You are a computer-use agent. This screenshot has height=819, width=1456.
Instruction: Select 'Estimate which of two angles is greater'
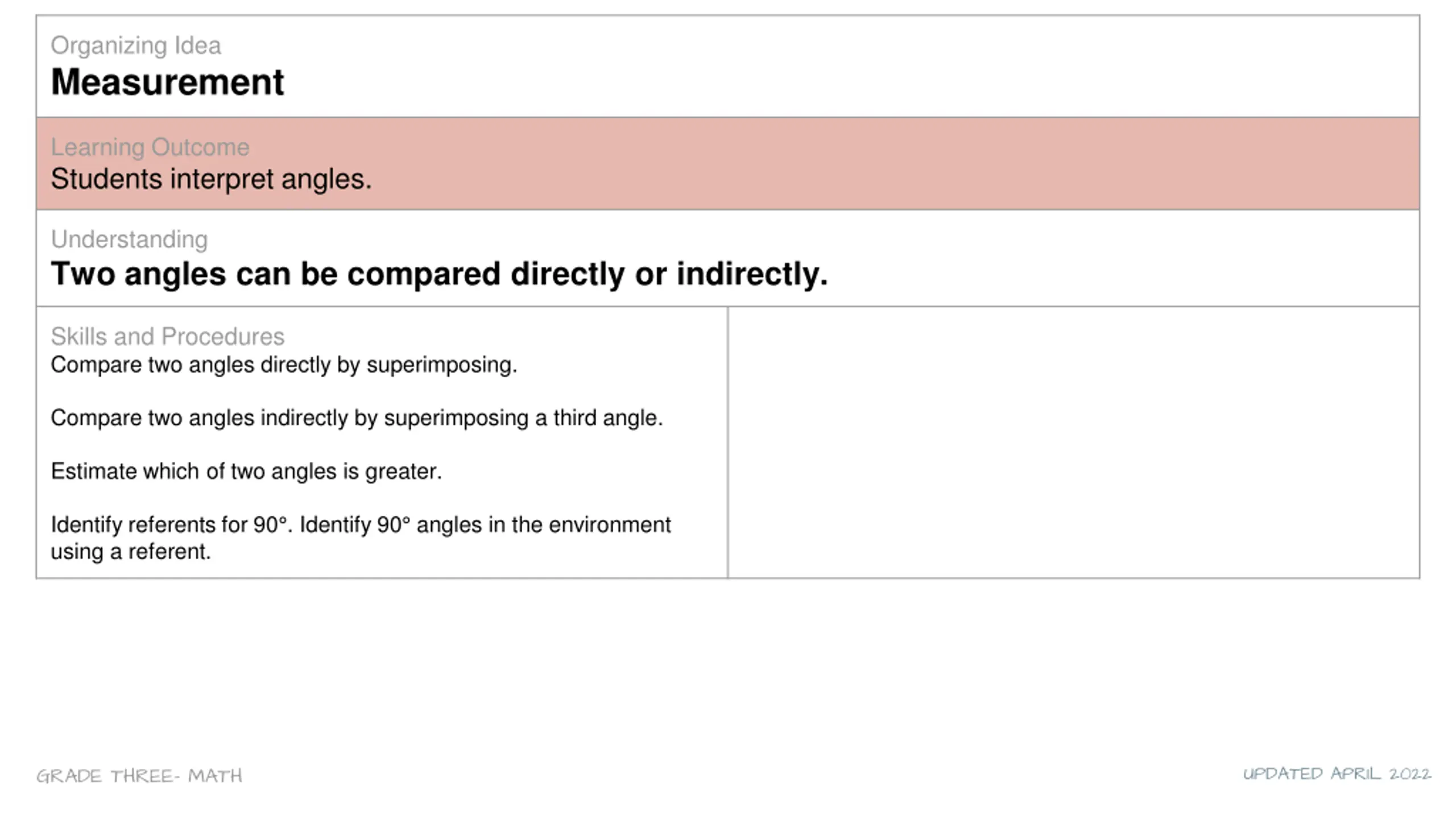pyautogui.click(x=246, y=471)
